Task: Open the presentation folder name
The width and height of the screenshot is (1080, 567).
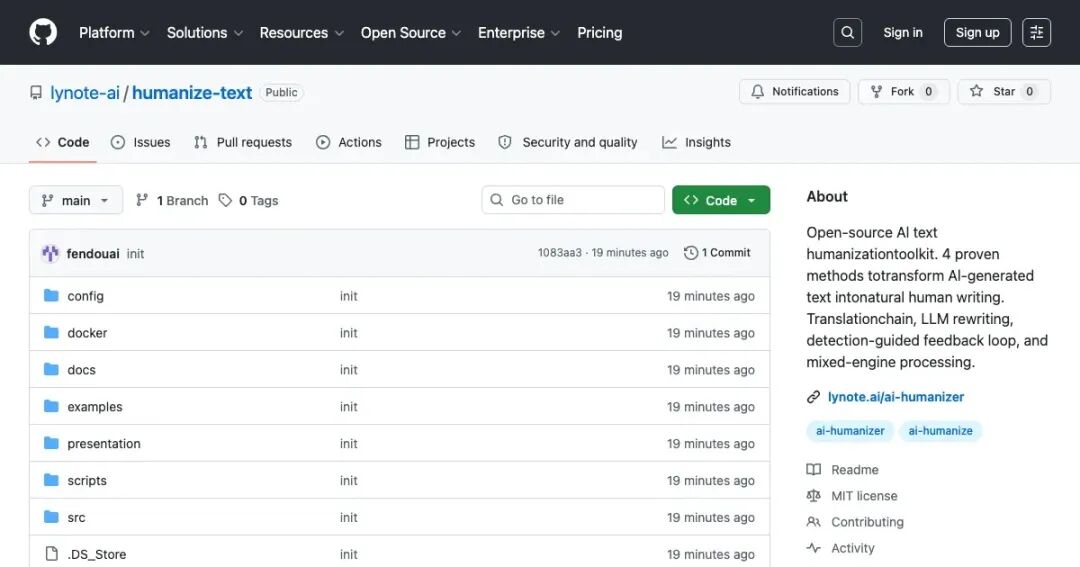Action: [104, 444]
